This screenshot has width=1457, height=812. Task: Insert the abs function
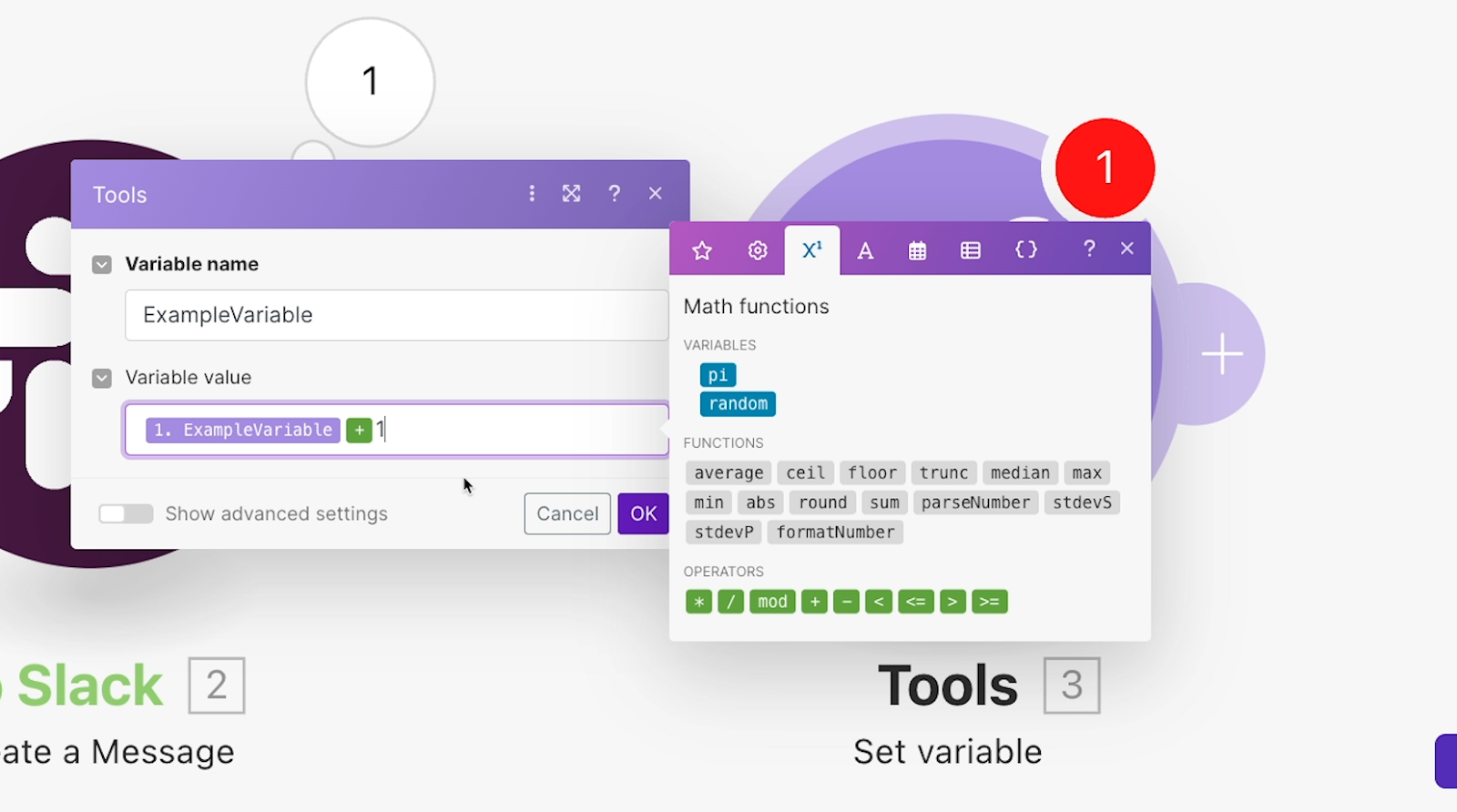[760, 502]
